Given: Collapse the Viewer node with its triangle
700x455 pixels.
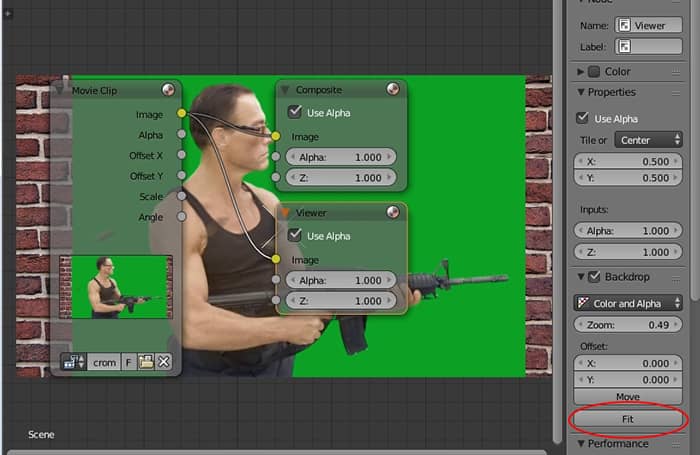Looking at the screenshot, I should [285, 213].
